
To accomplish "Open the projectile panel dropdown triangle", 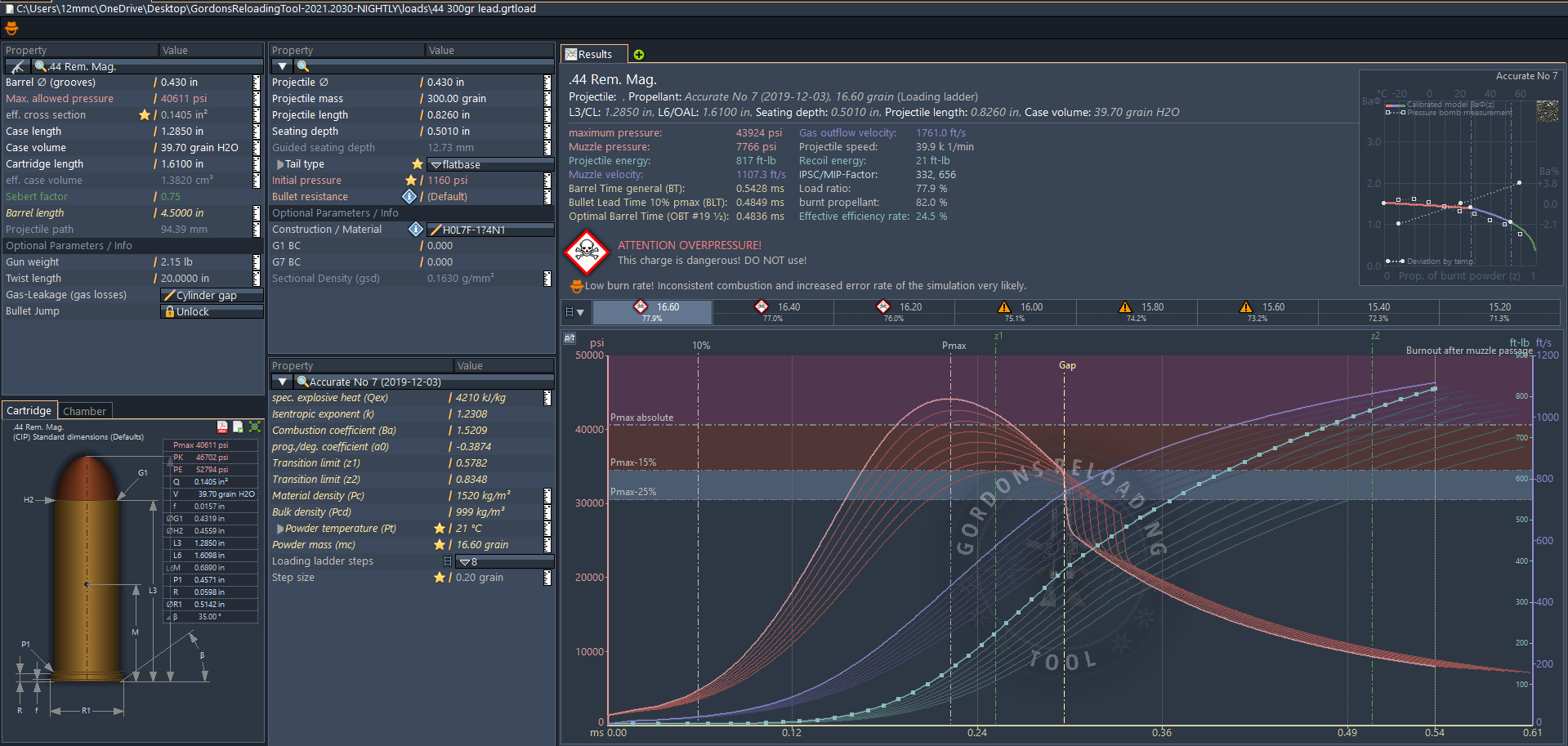I will coord(283,66).
